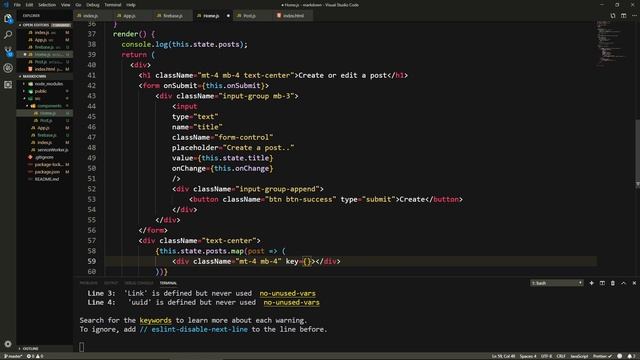Open .gitignore in the file tree
This screenshot has width=640, height=360.
pyautogui.click(x=44, y=157)
